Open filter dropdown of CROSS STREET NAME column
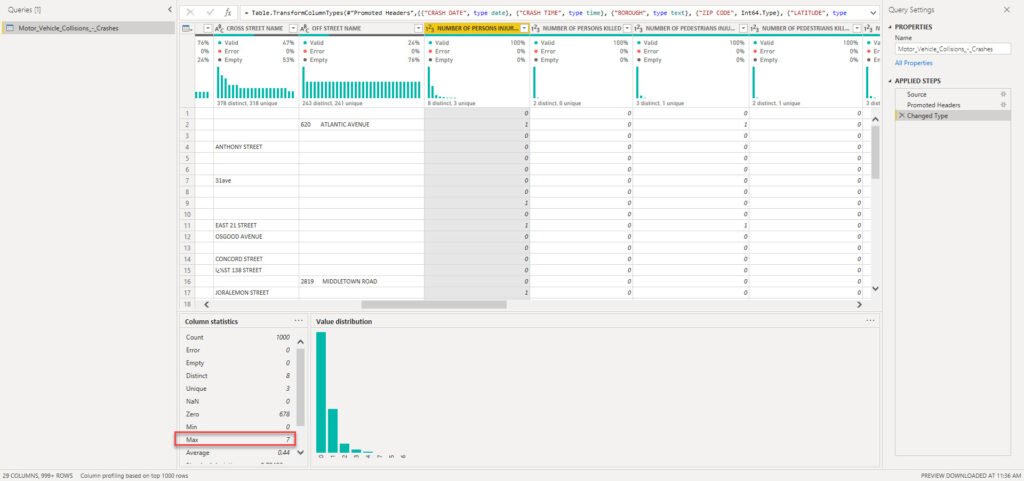 coord(293,29)
